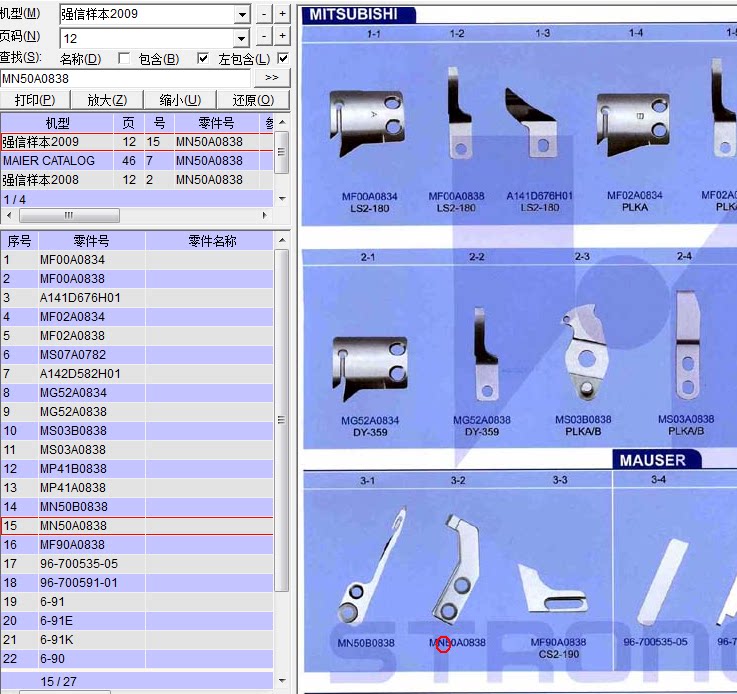The image size is (737, 694).
Task: Click the parts list vertical scrollbar thumb
Action: coord(282,420)
